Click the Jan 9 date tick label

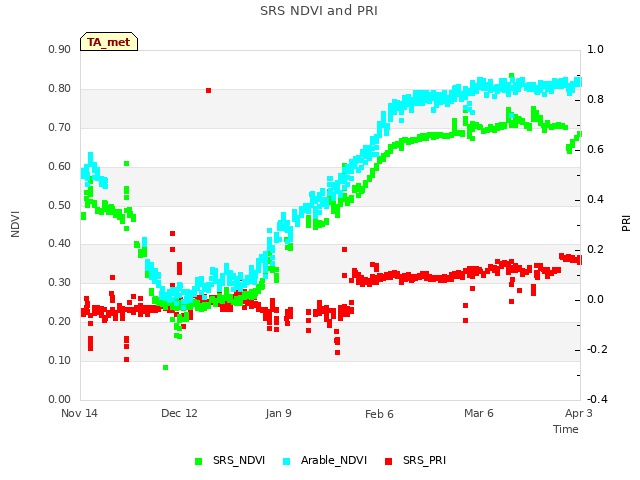click(x=278, y=413)
